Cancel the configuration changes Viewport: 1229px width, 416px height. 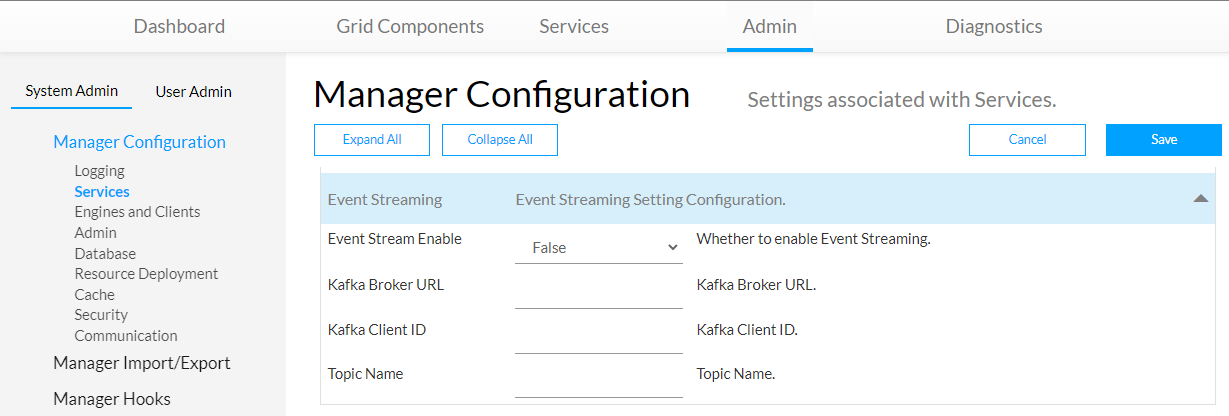(x=1027, y=140)
